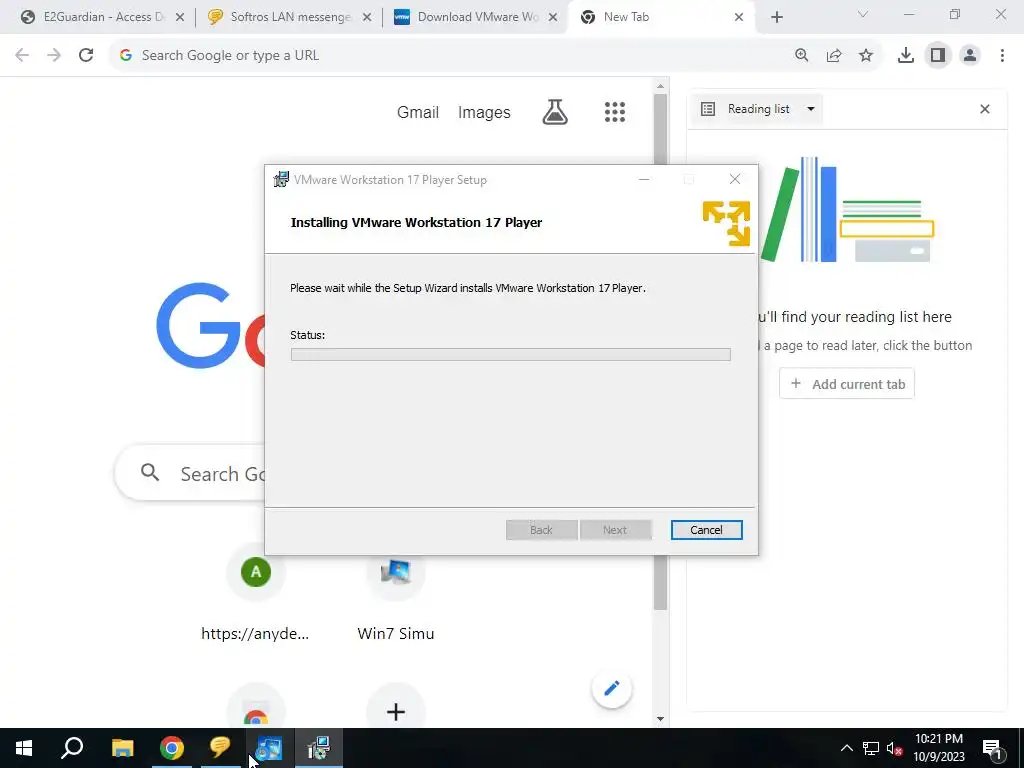Click the Google search box on page
Screen dimensions: 1024x768
(x=191, y=473)
